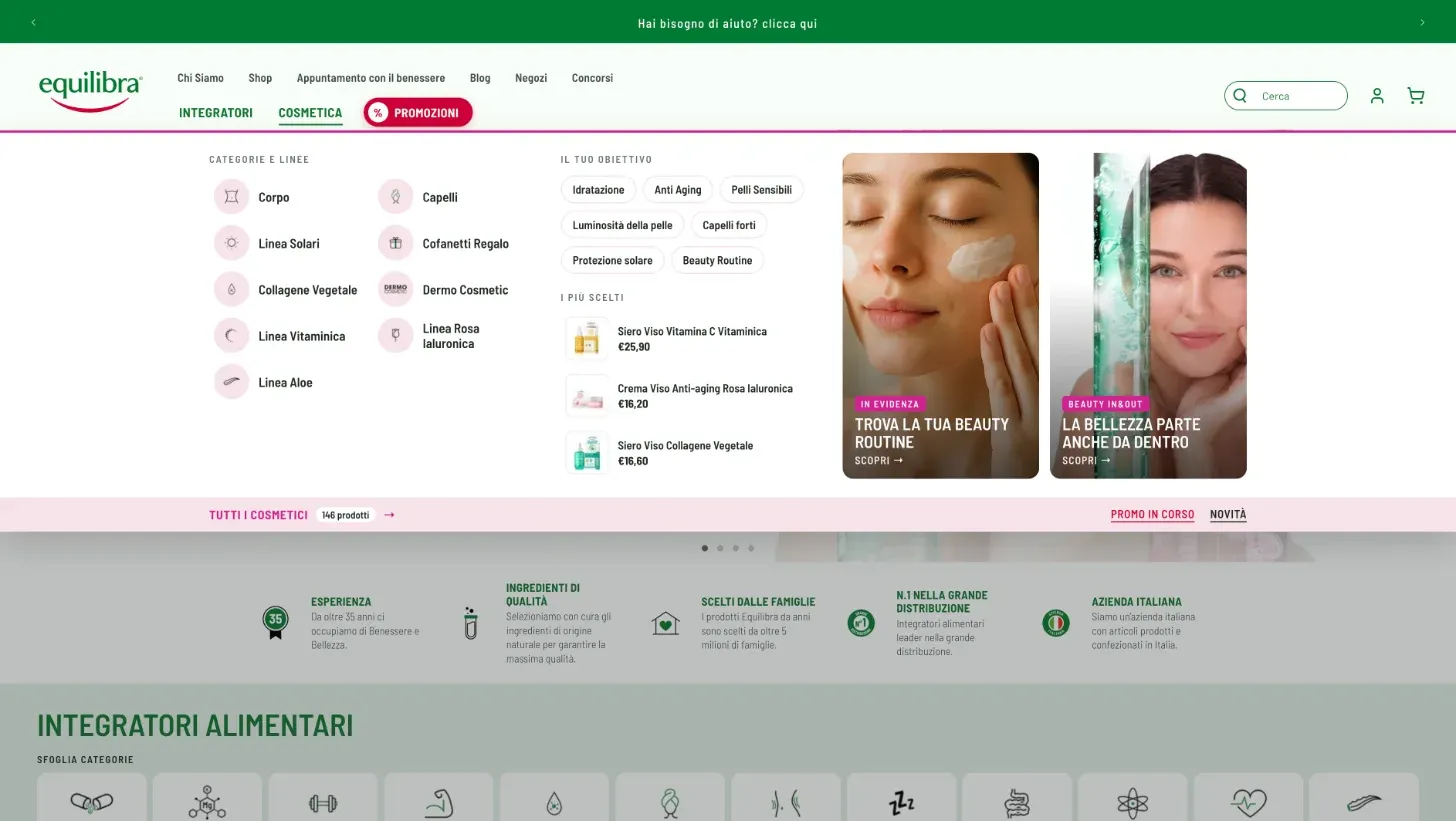
Task: Open the Blog menu item
Action: tap(480, 78)
